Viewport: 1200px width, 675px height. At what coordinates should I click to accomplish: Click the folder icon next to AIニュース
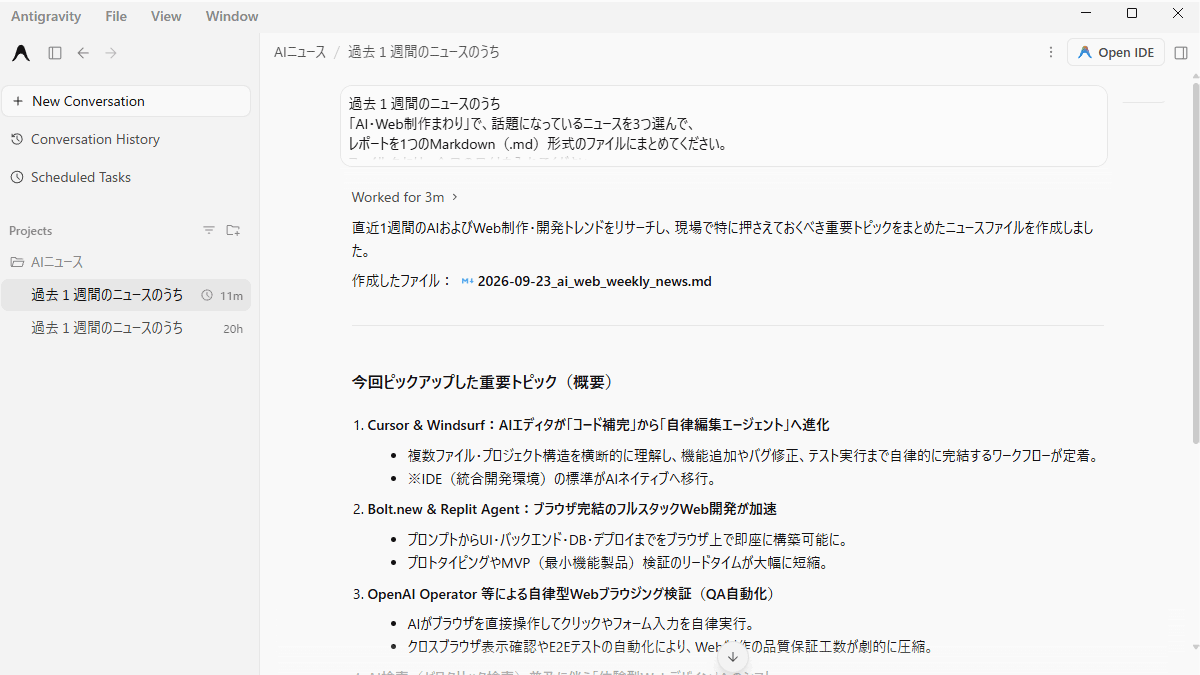[x=17, y=262]
